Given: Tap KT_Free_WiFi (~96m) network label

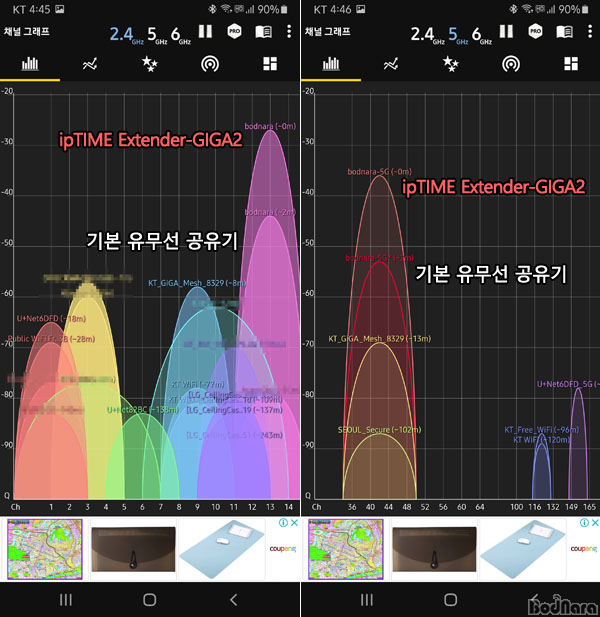Looking at the screenshot, I should [542, 430].
